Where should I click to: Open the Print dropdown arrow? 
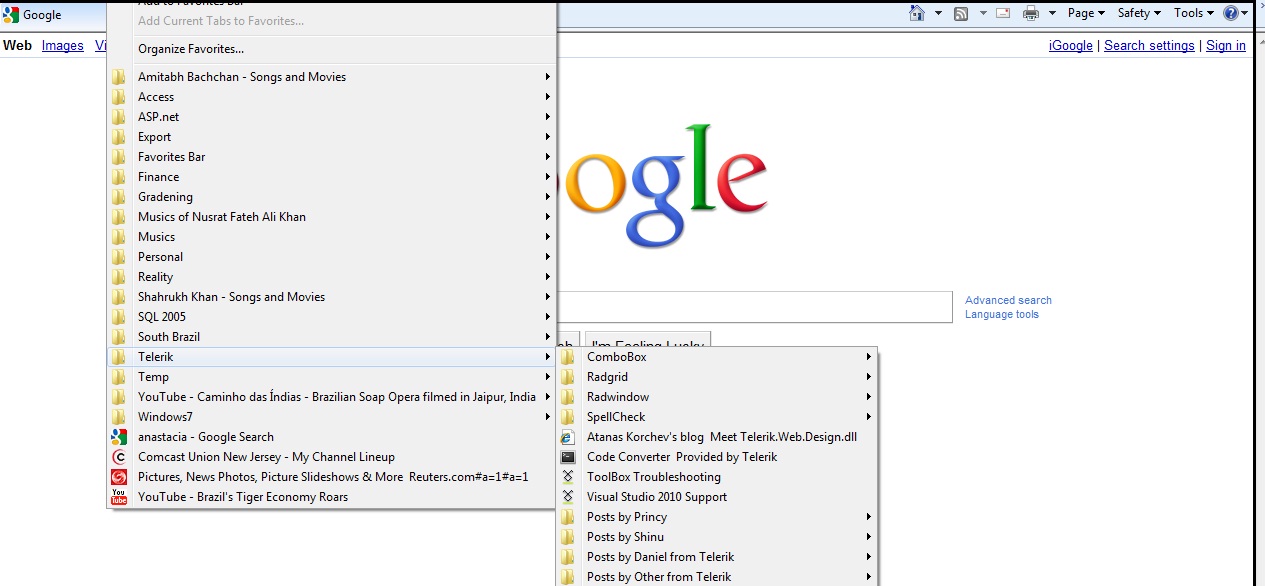(1051, 13)
